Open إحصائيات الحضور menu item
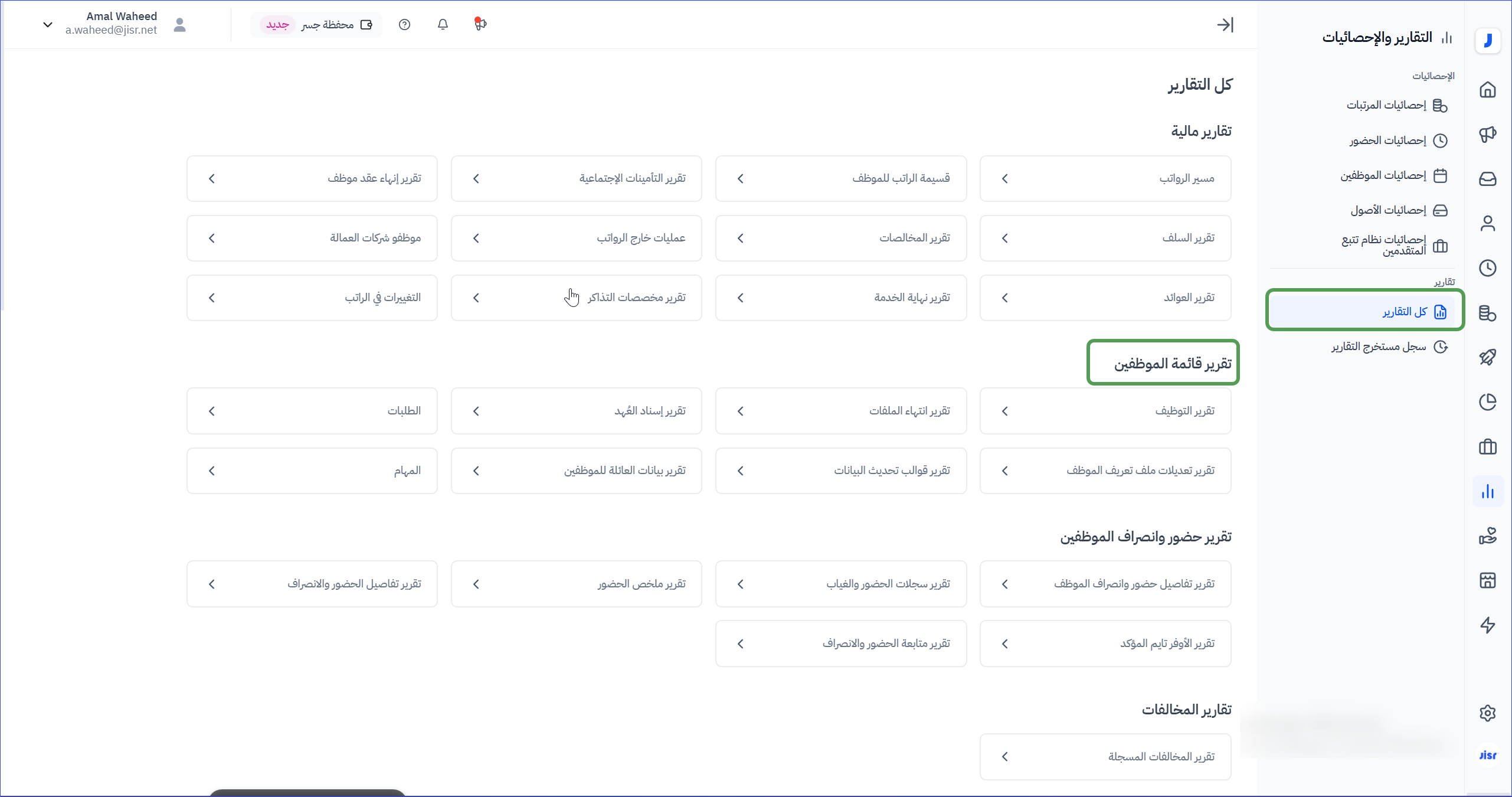Screen dimensions: 1512x797 coord(1387,141)
